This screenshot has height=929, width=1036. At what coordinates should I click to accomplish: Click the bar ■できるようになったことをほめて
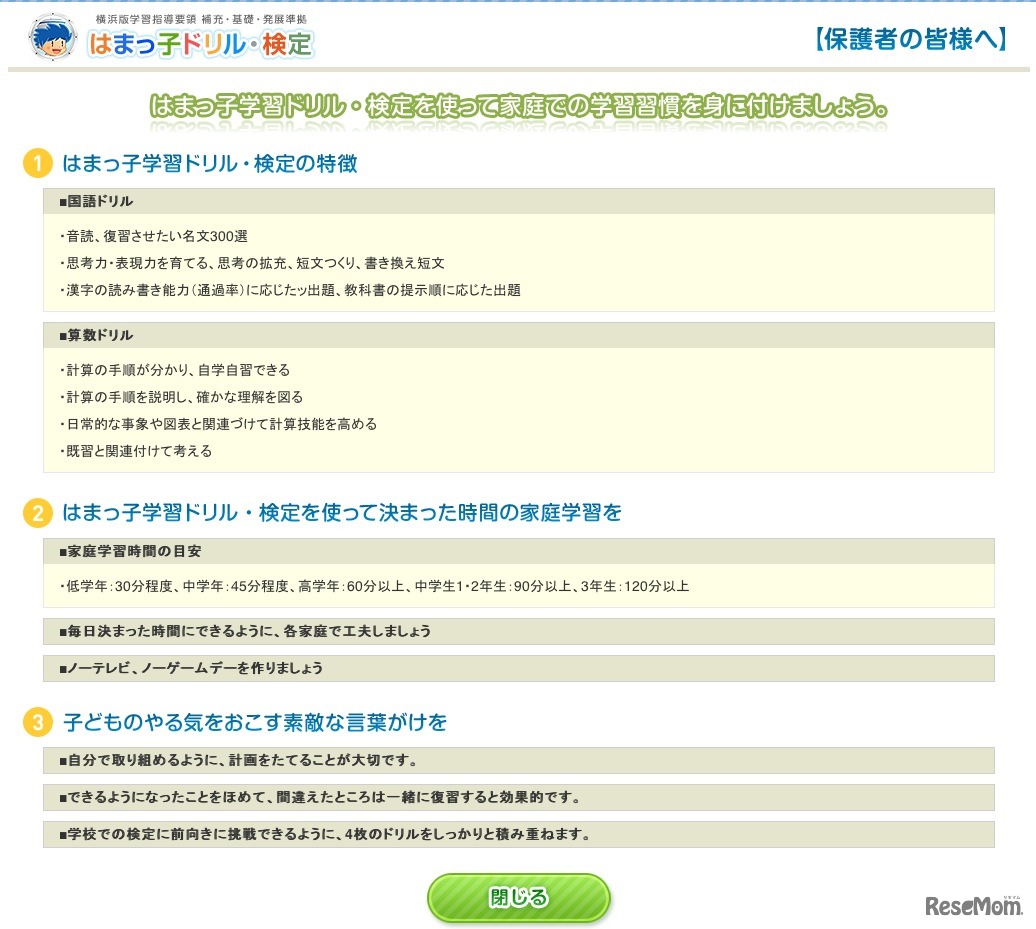(519, 798)
